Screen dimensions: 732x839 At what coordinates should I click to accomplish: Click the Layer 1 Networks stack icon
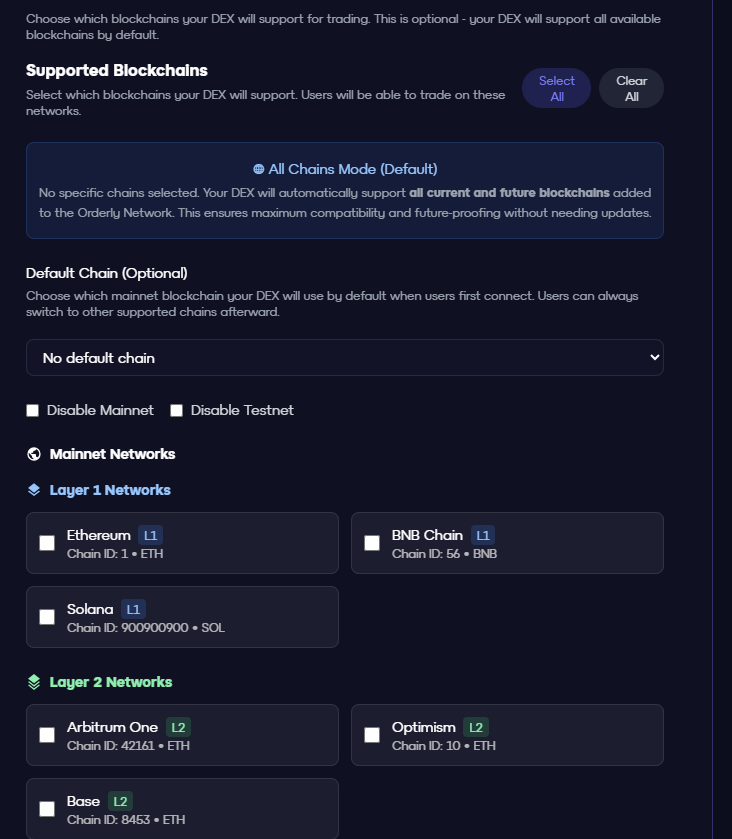[x=34, y=490]
